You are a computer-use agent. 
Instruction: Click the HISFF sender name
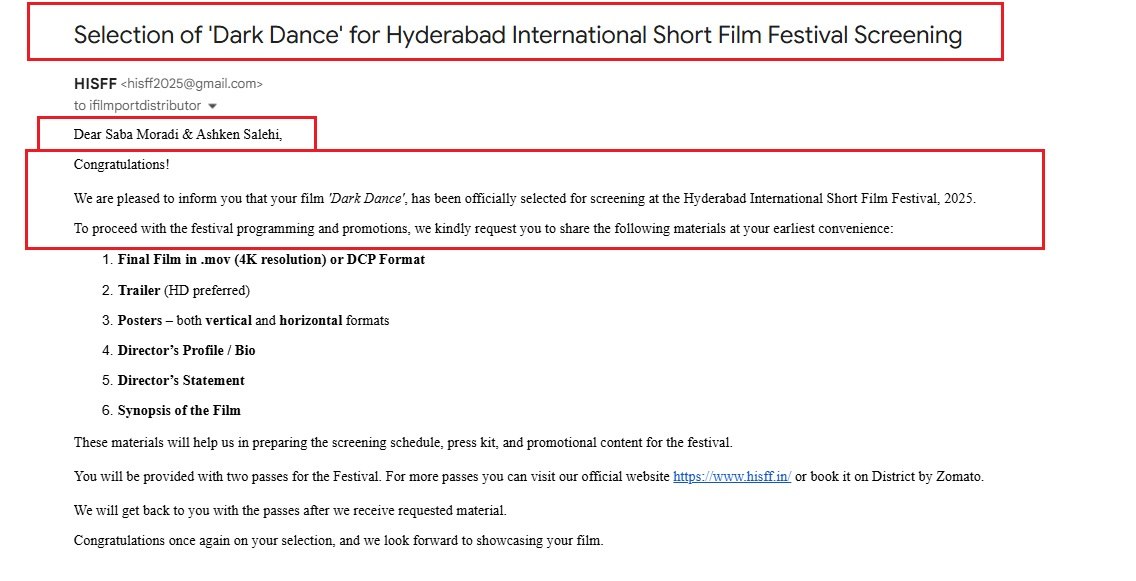(x=95, y=84)
